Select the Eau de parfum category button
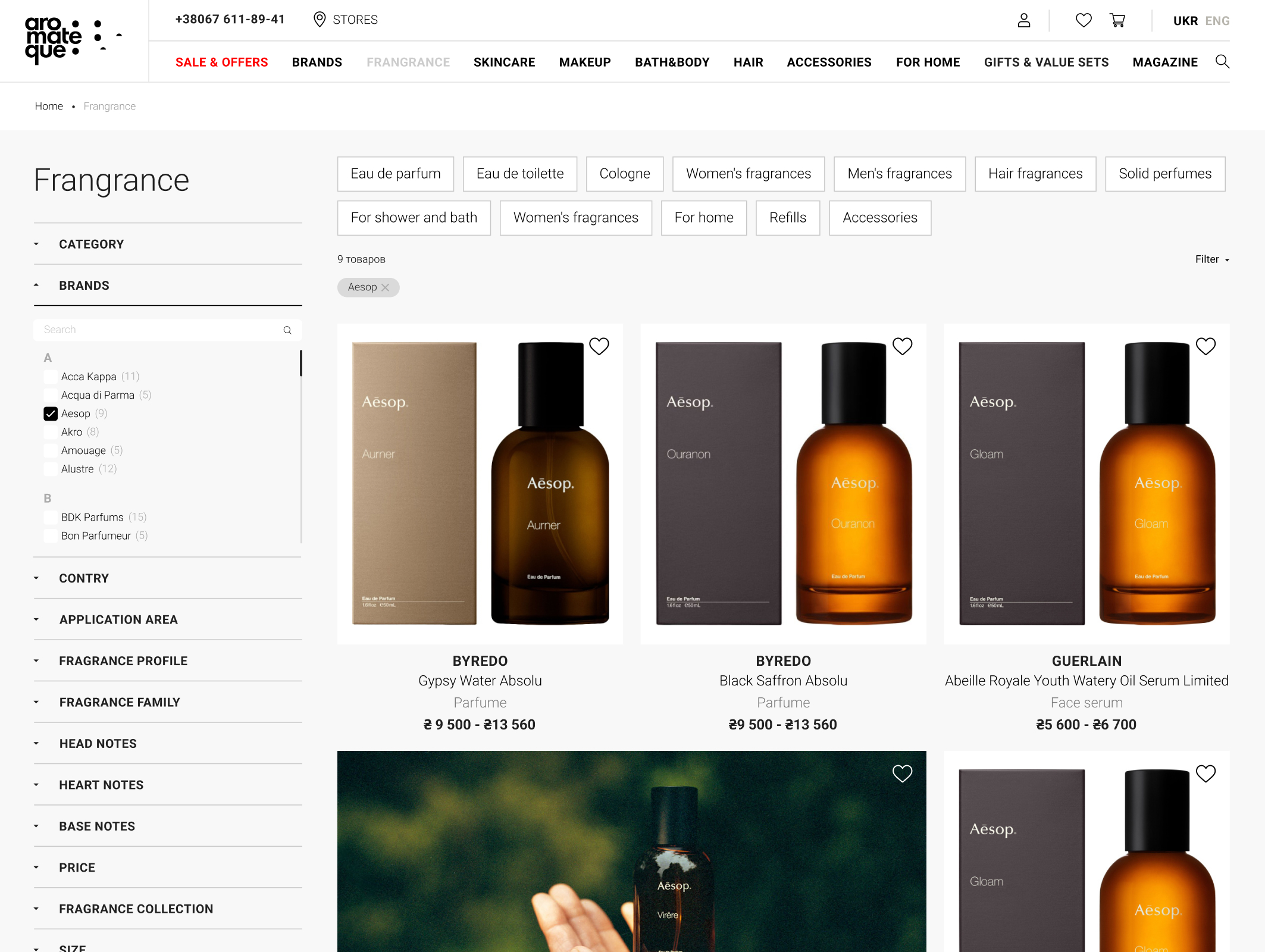 click(396, 174)
